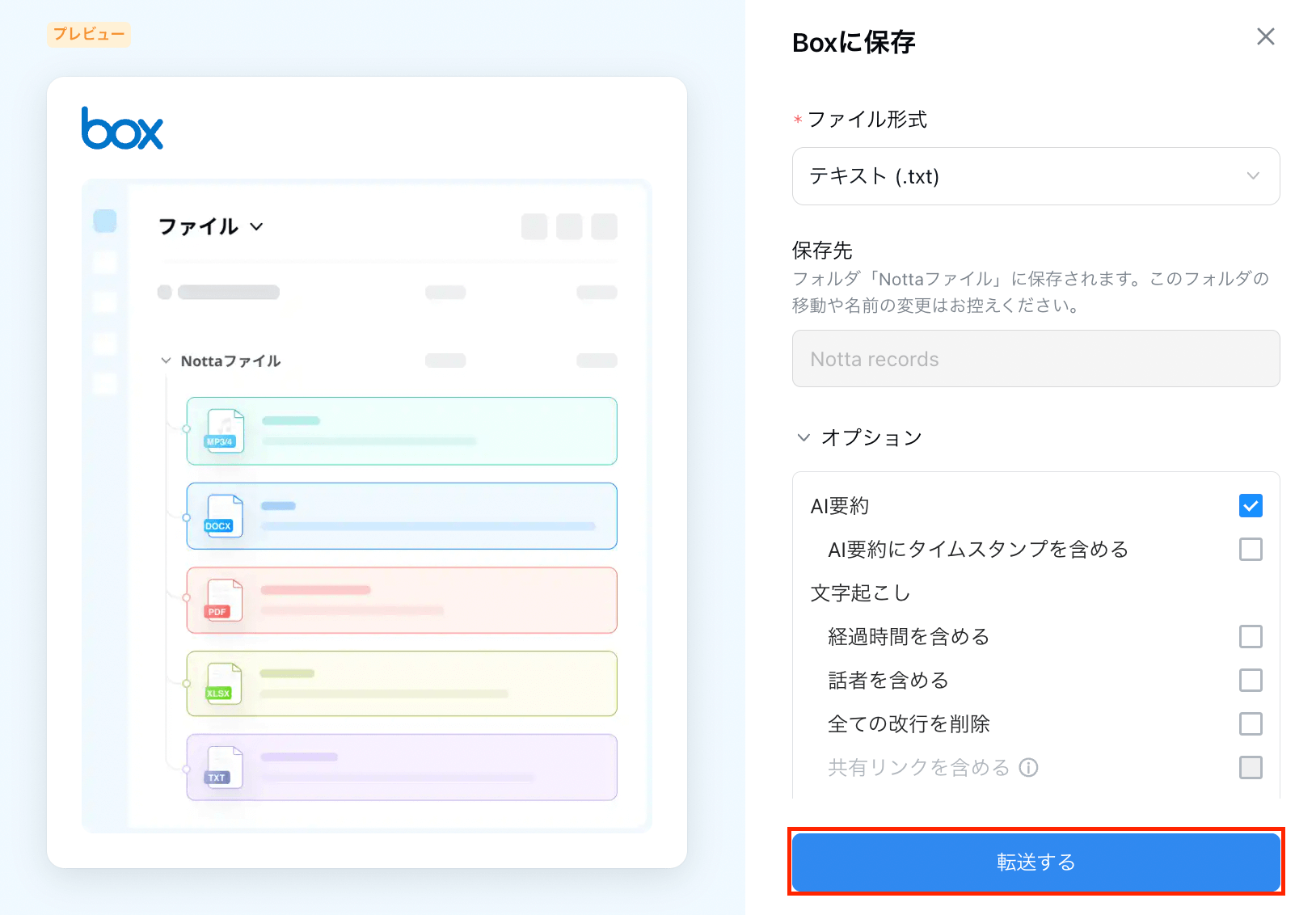
Task: Click the blue sidebar icon in the Box preview
Action: click(x=104, y=219)
